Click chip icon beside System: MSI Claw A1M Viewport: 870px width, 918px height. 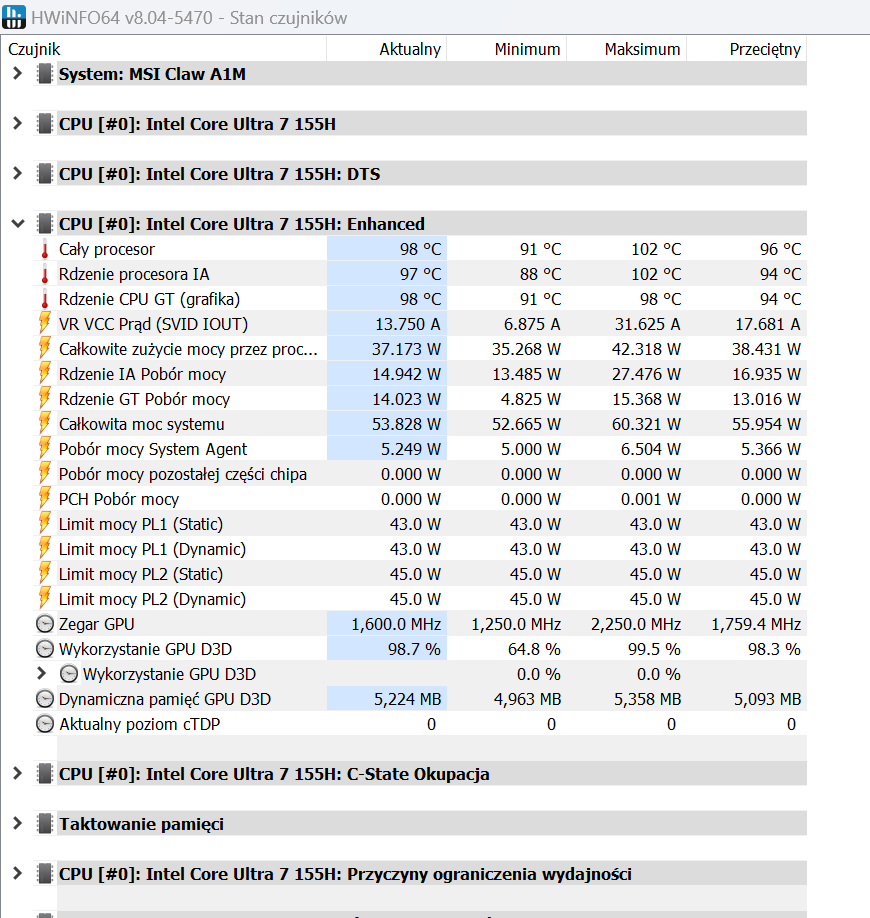(44, 74)
